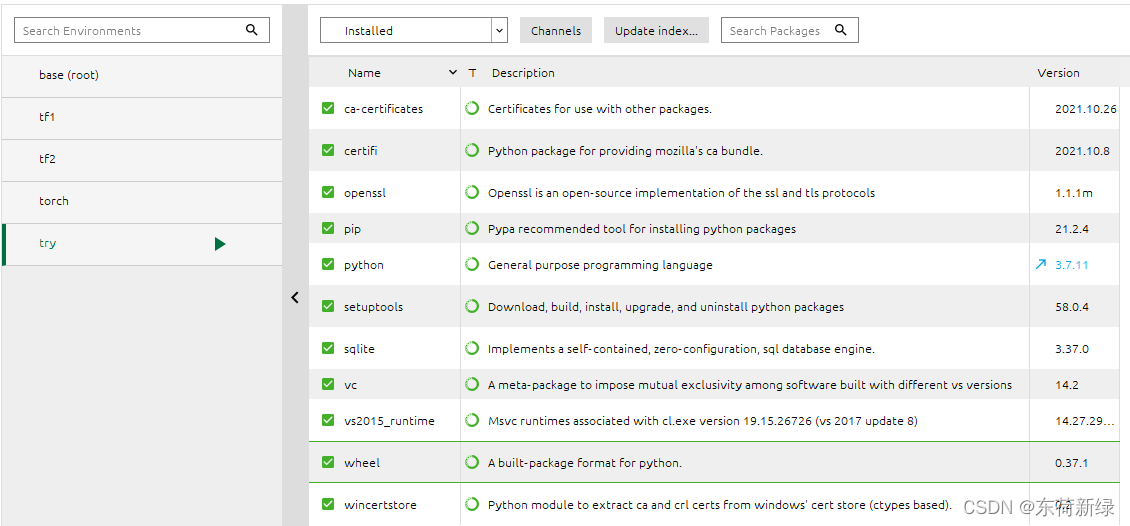Select the base (root) environment
The image size is (1130, 526).
click(x=69, y=75)
